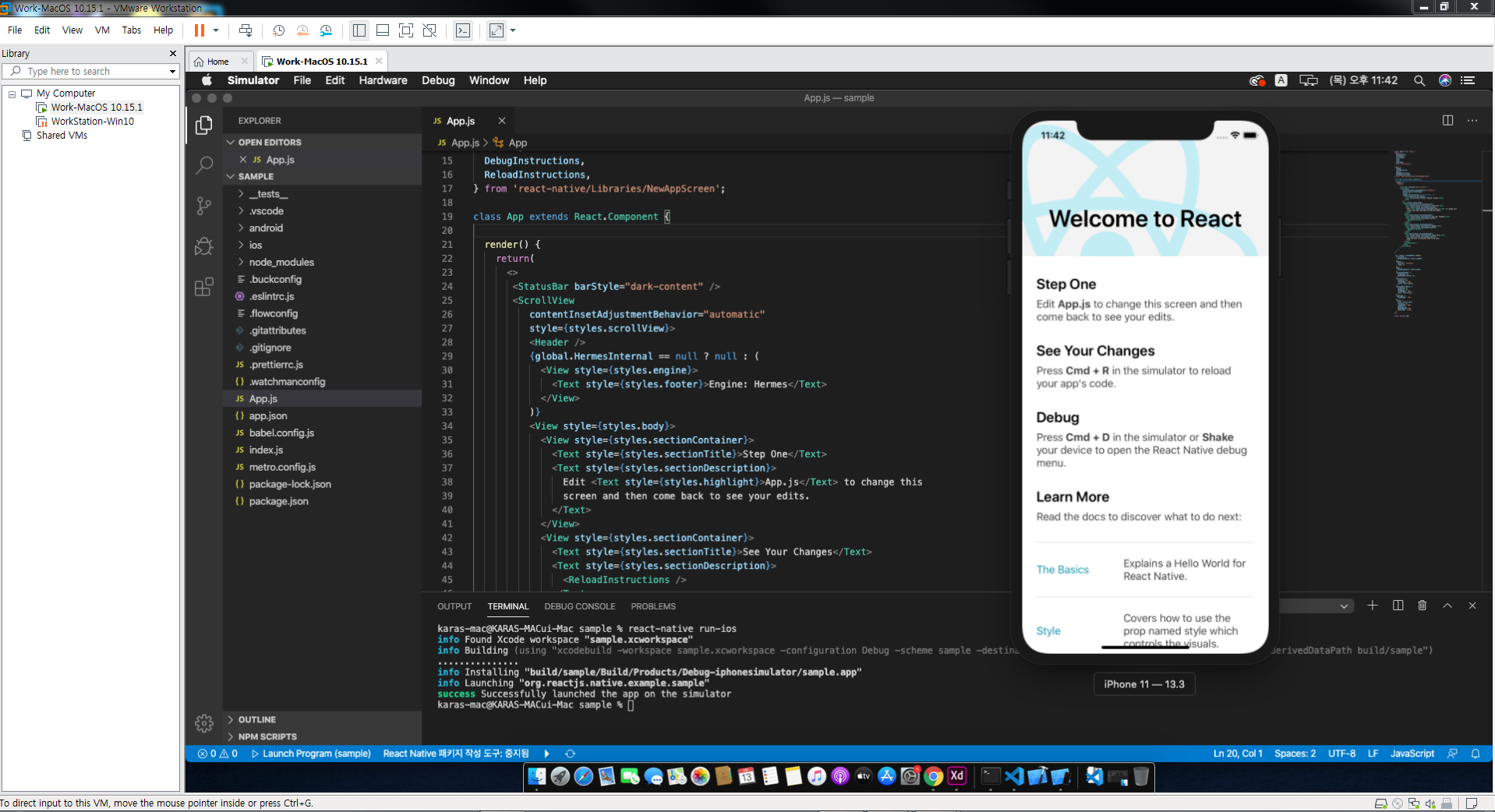This screenshot has width=1495, height=812.
Task: Click the code minimap overview
Action: (x=1437, y=234)
